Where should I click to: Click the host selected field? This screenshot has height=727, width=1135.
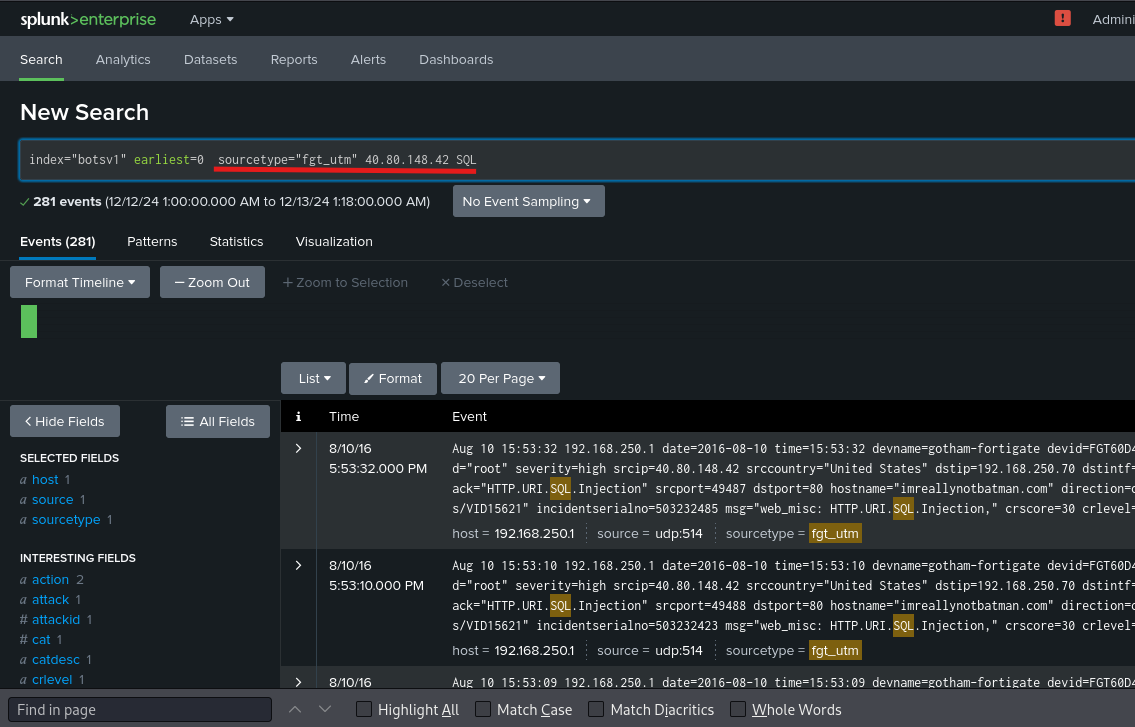coord(45,479)
